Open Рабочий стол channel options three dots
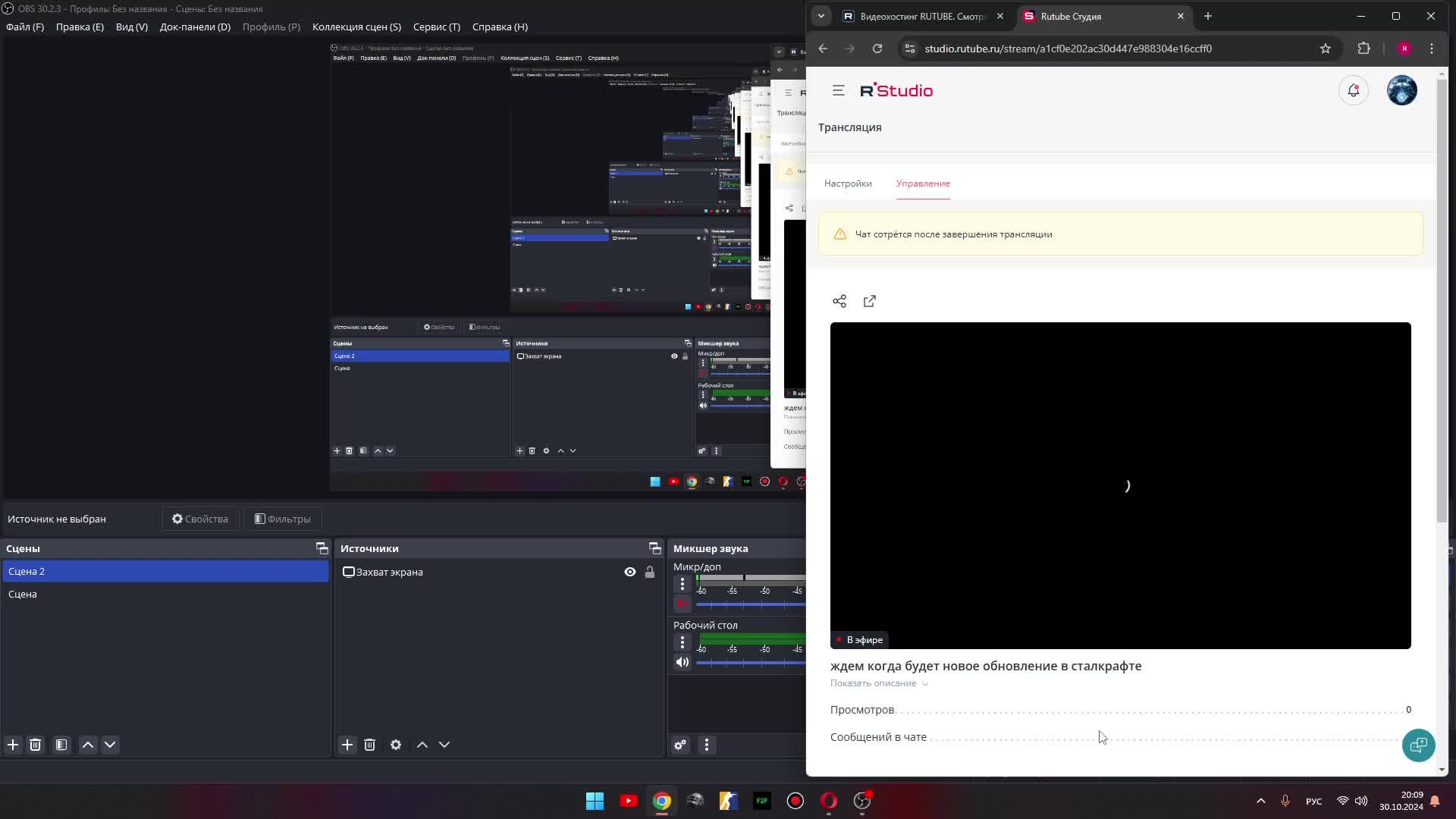The image size is (1456, 819). (682, 642)
